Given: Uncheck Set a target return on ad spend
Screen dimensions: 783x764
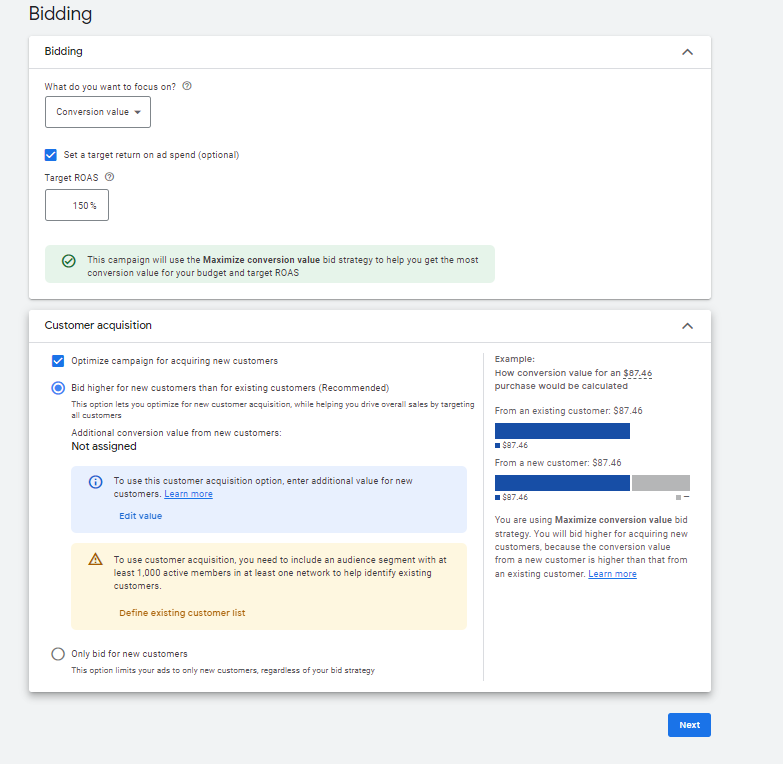Looking at the screenshot, I should [x=51, y=155].
